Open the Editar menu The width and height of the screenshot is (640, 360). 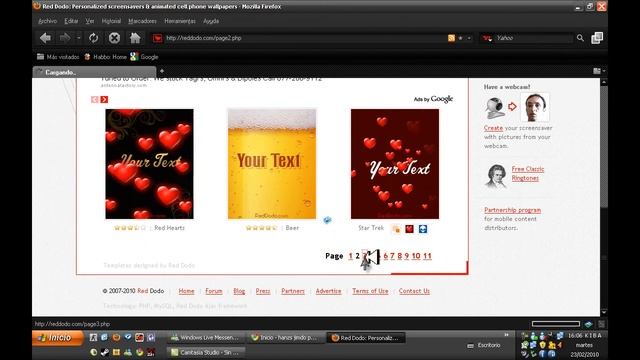point(71,21)
